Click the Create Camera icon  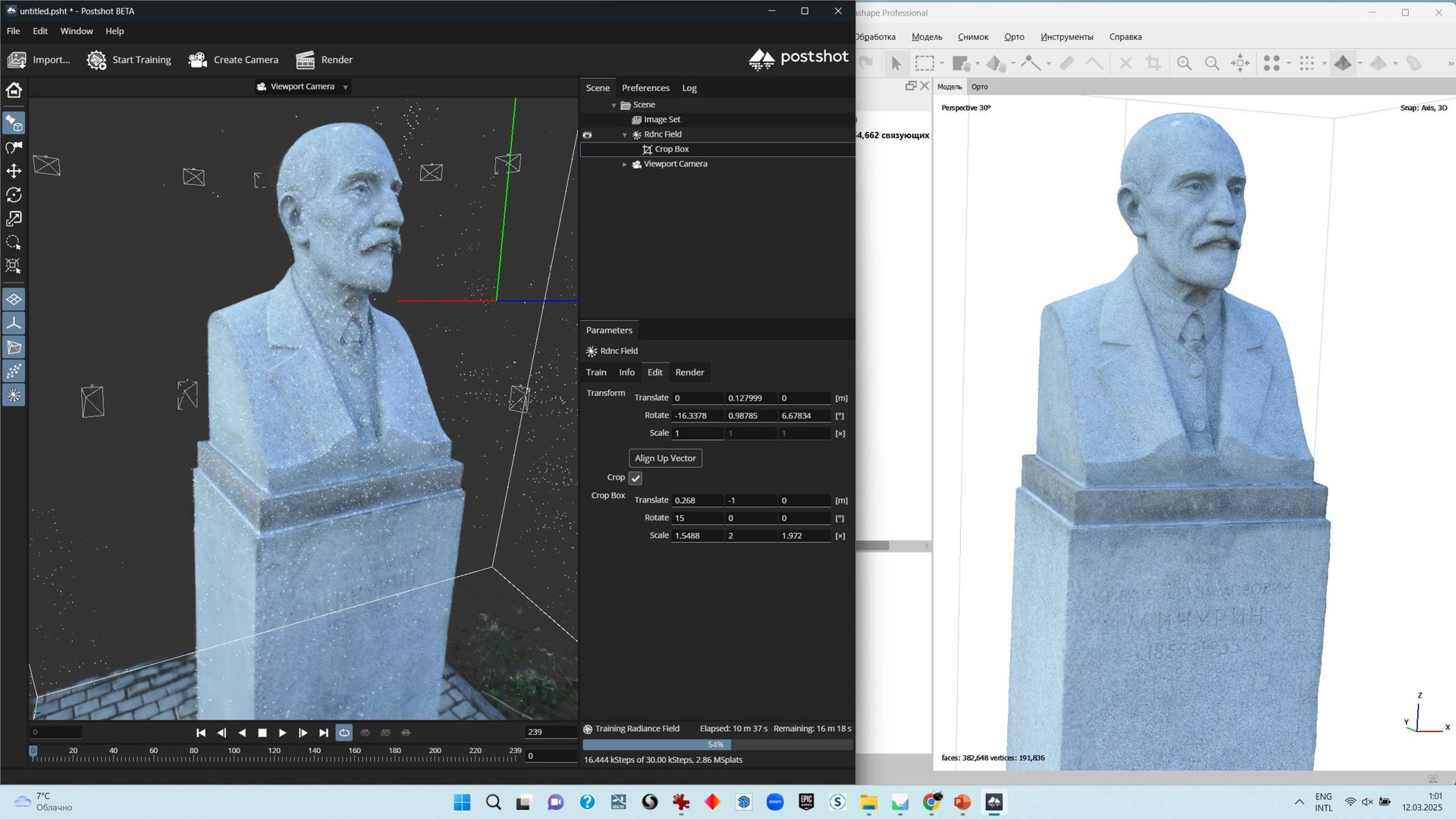coord(198,60)
